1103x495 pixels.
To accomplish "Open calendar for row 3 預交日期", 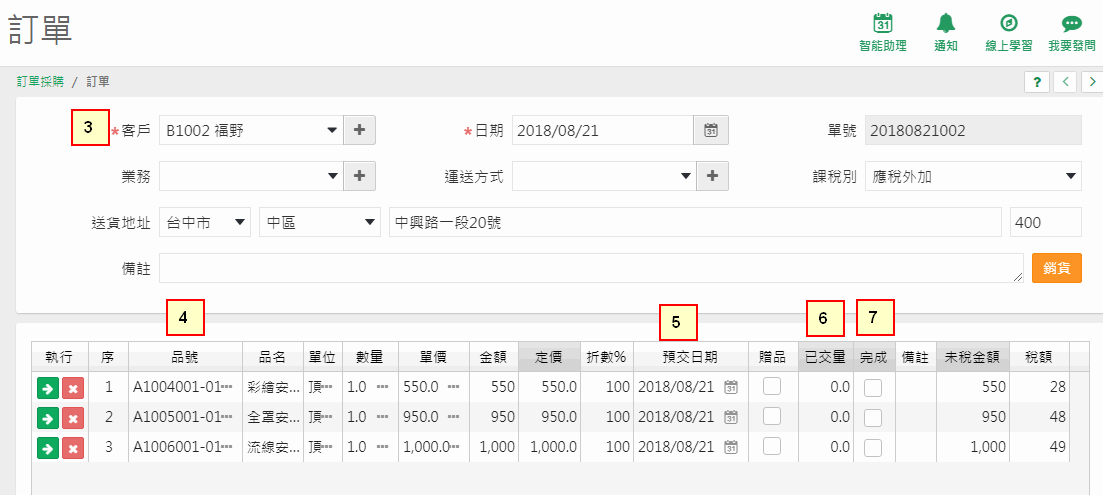I will (x=731, y=446).
